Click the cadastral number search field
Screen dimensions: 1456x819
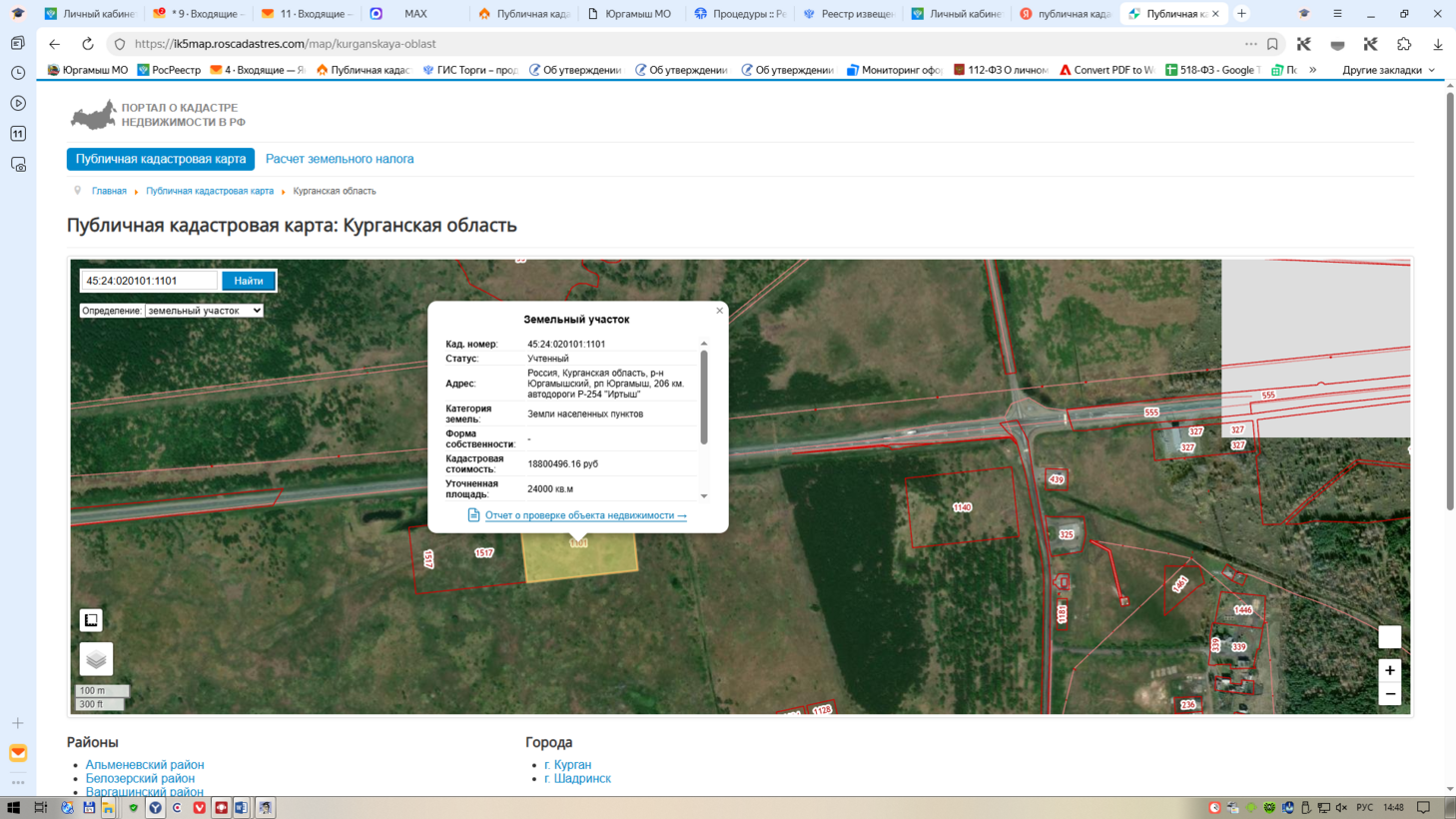(x=149, y=281)
